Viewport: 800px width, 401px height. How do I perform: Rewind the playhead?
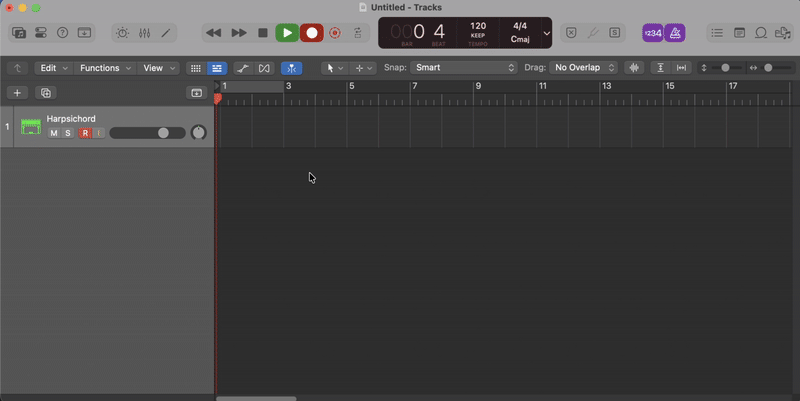(213, 33)
